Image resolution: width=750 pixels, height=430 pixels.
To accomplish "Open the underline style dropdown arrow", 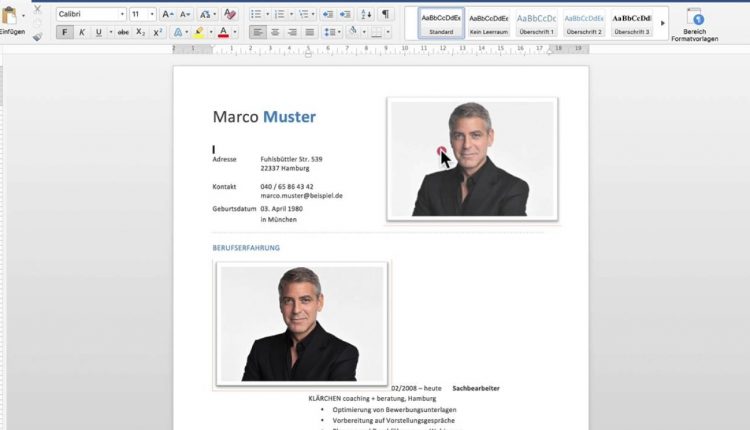I will tap(110, 33).
